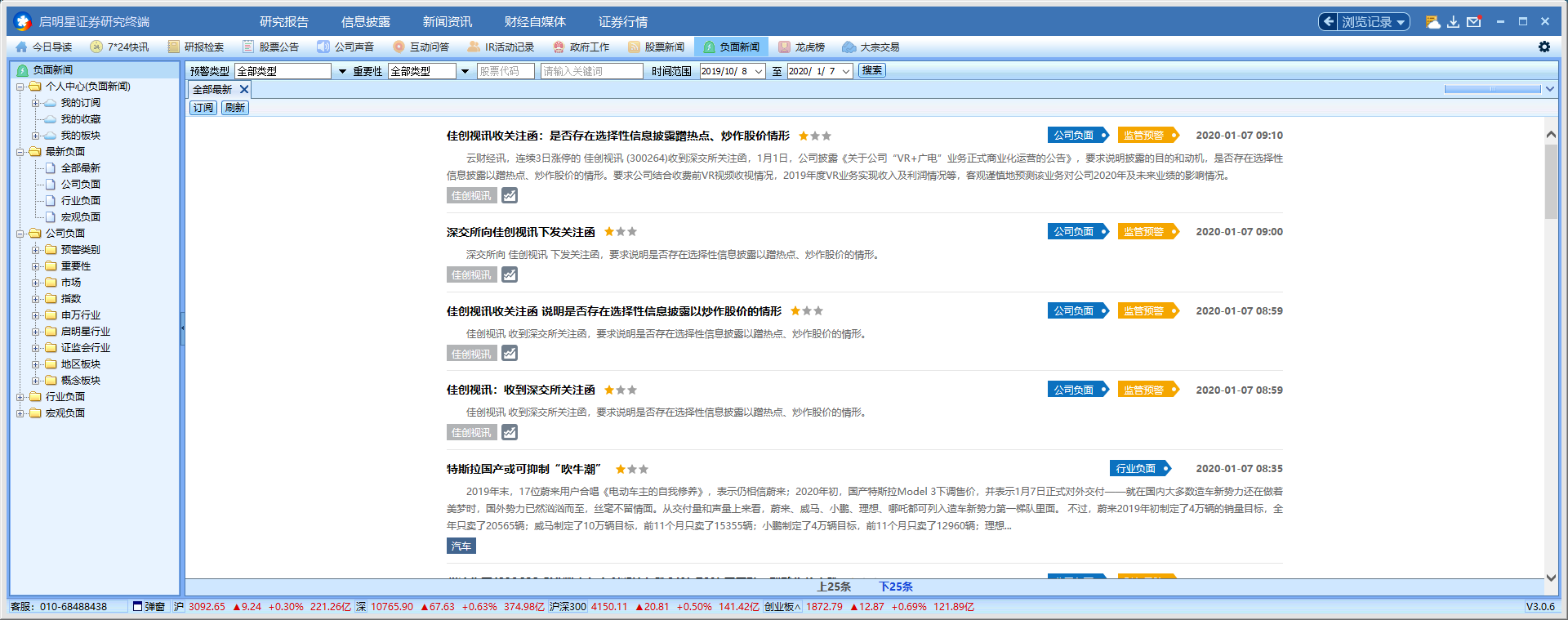Click the settings gear icon
Image resolution: width=1568 pixels, height=620 pixels.
(x=1544, y=47)
